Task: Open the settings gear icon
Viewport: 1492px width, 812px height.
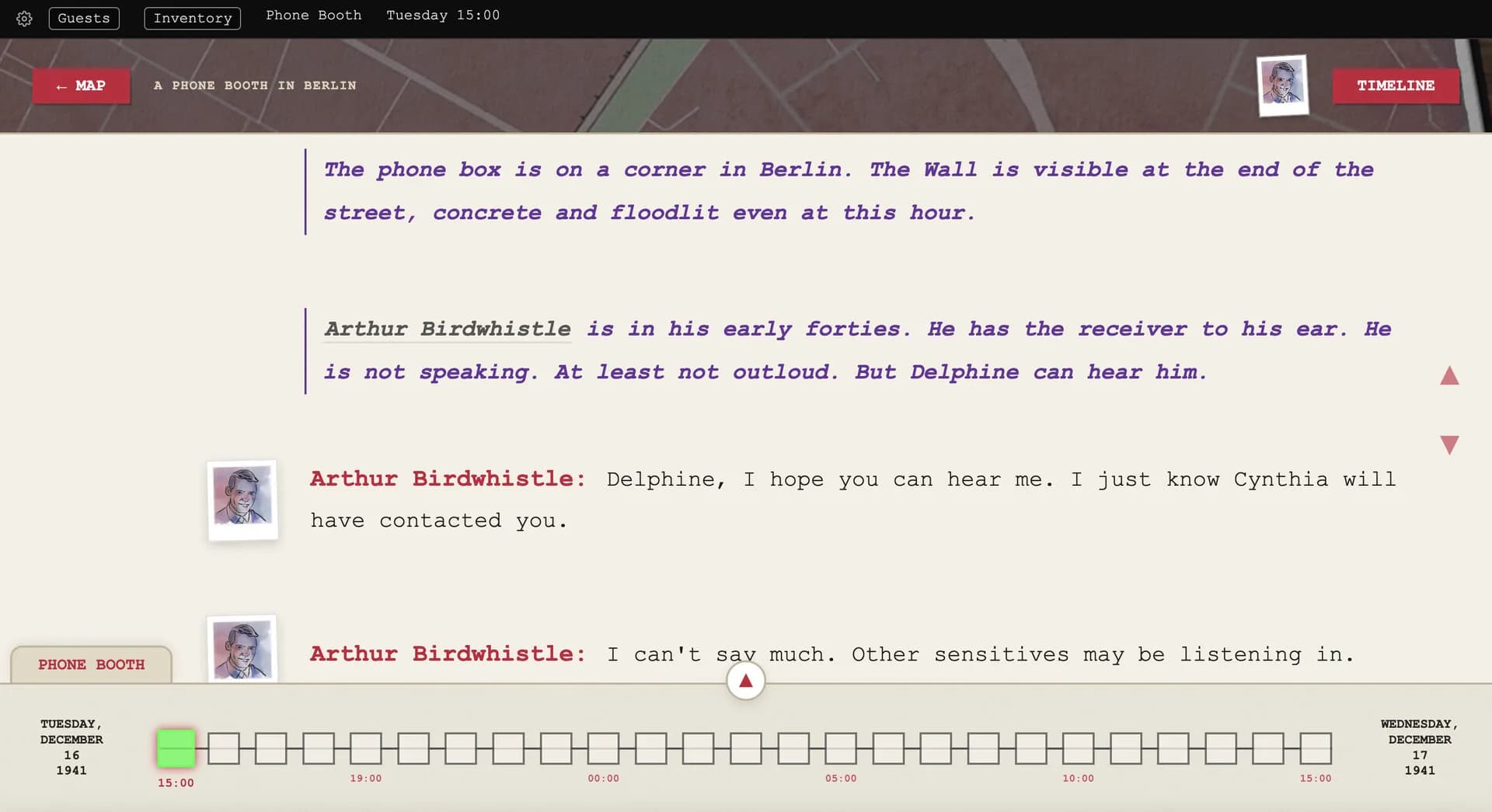Action: coord(24,19)
